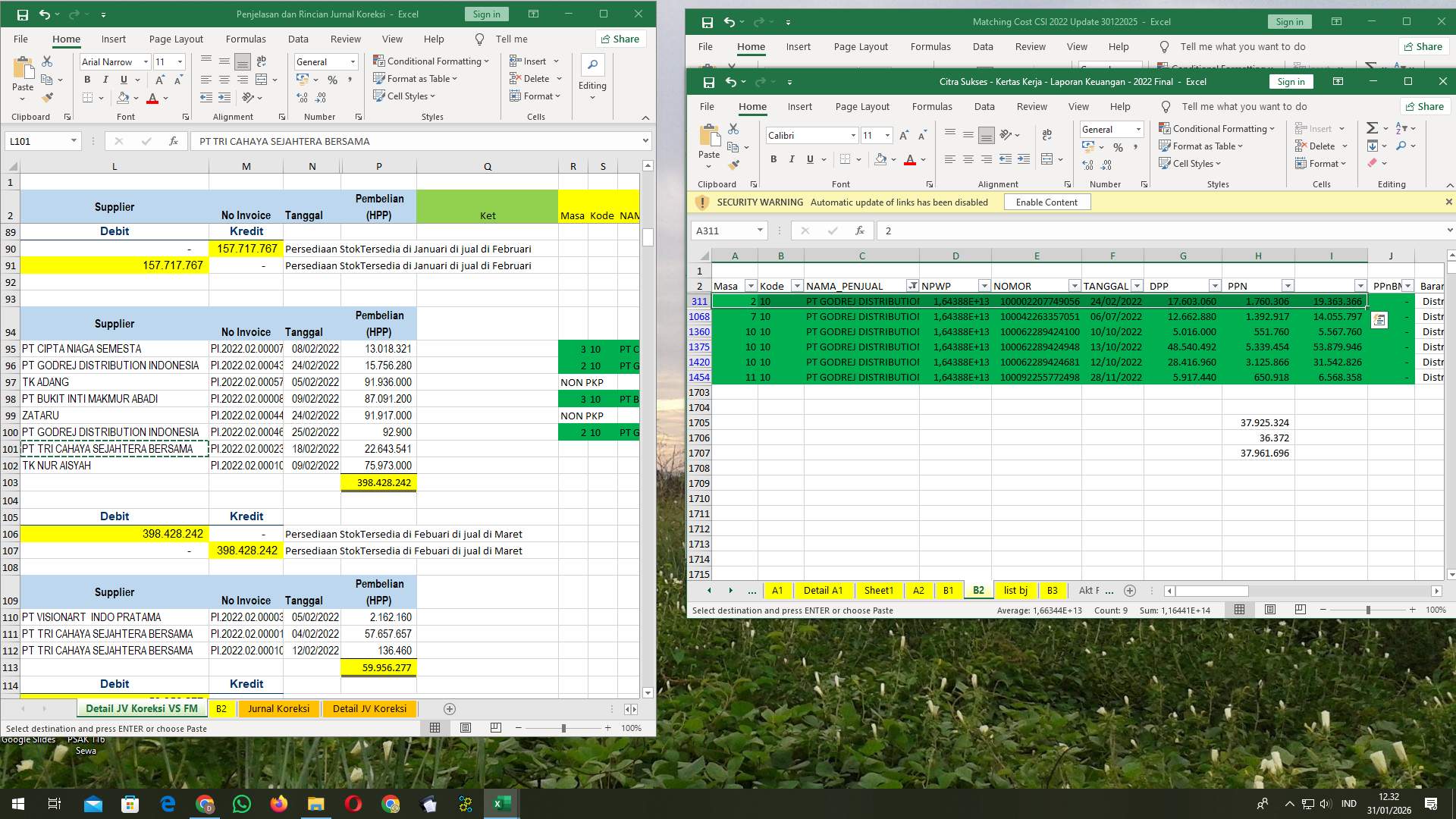Open the Name Box dropdown showing A311
This screenshot has height=819, width=1456.
click(x=761, y=231)
